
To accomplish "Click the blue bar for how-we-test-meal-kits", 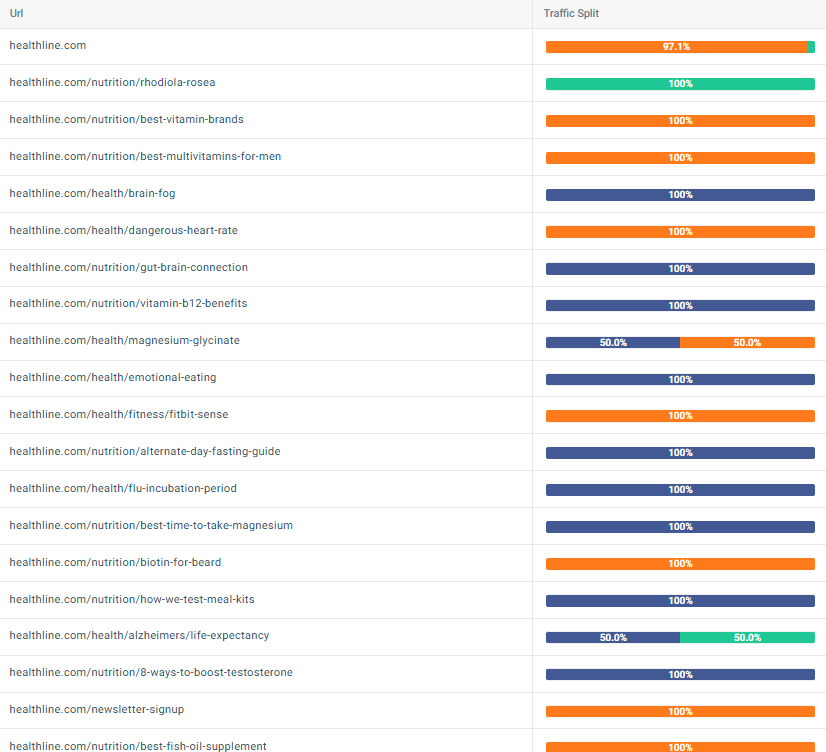I will pos(680,600).
